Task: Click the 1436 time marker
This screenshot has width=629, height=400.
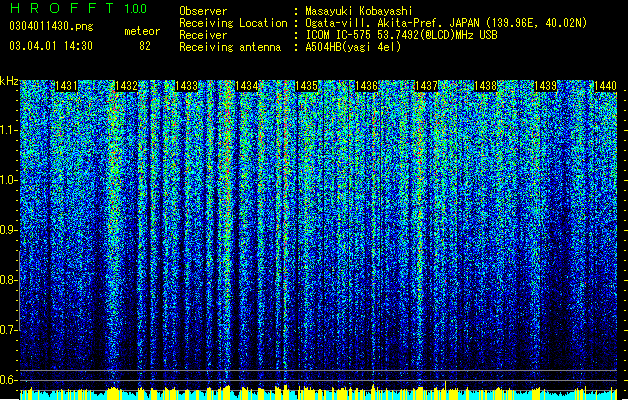Action: (366, 86)
